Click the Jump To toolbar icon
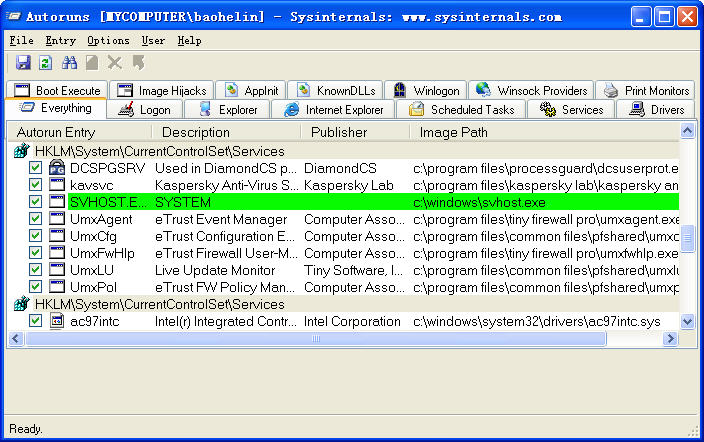Viewport: 704px width, 442px height. 139,62
